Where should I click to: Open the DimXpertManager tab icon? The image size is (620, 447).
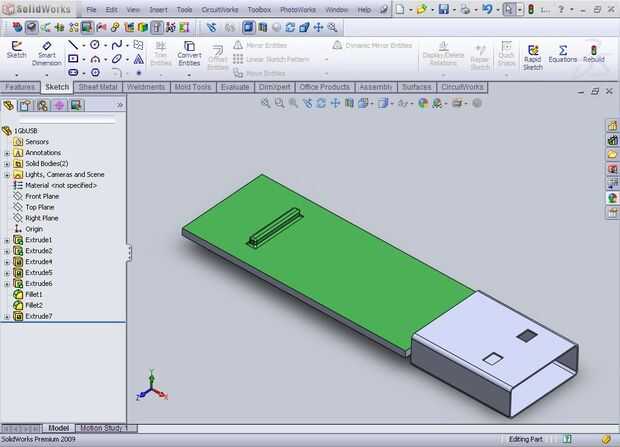[59, 105]
